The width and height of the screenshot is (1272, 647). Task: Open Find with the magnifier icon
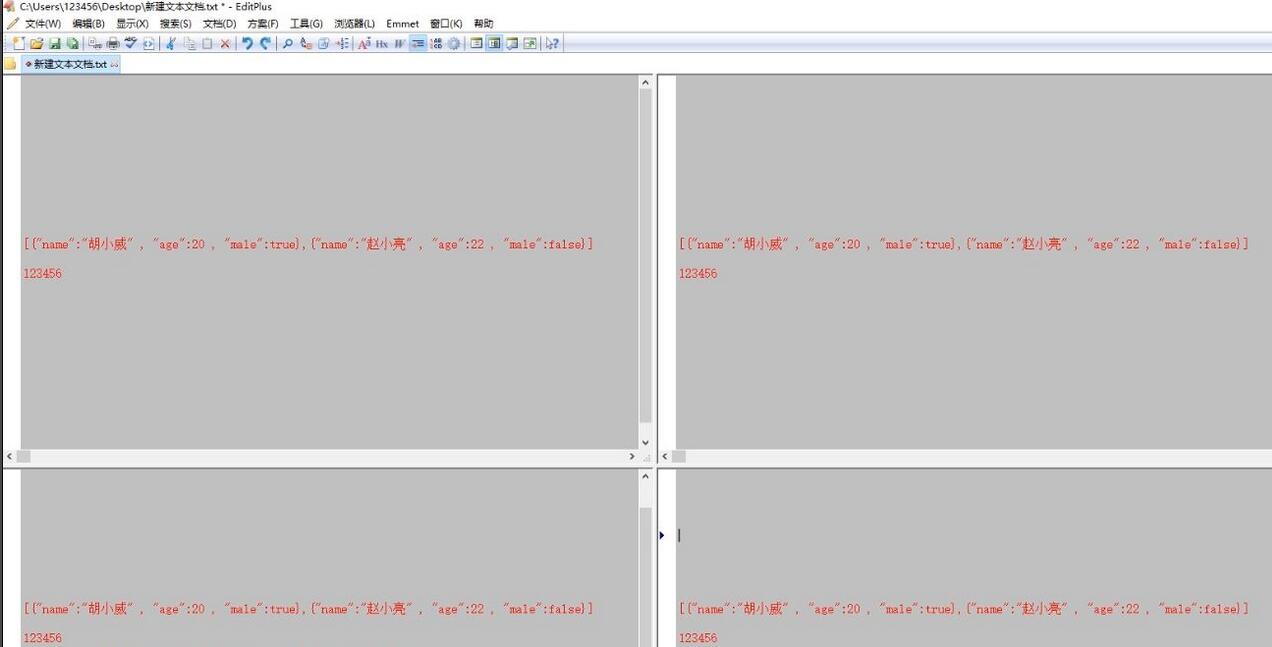pyautogui.click(x=288, y=43)
